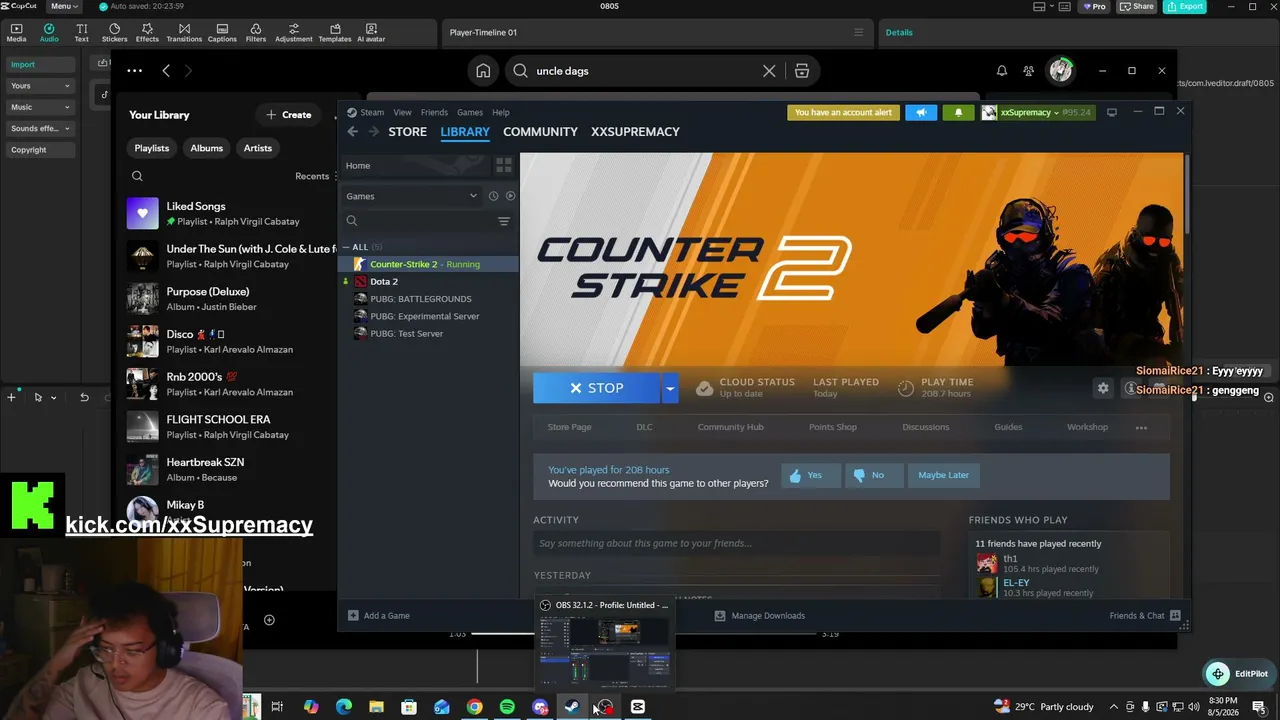
Task: Clear the Spotify search field
Action: [x=769, y=71]
